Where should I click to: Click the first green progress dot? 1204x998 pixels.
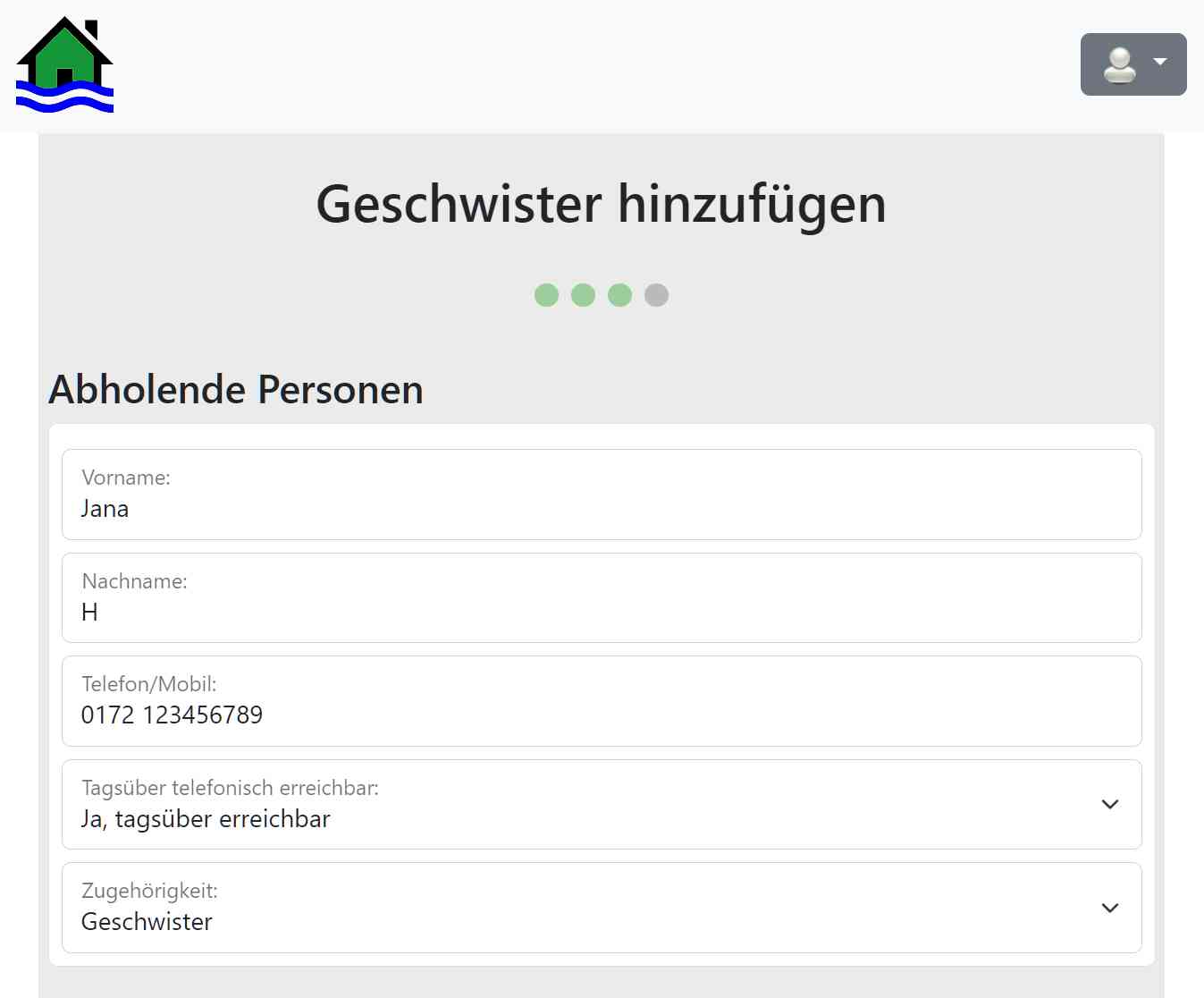click(546, 294)
